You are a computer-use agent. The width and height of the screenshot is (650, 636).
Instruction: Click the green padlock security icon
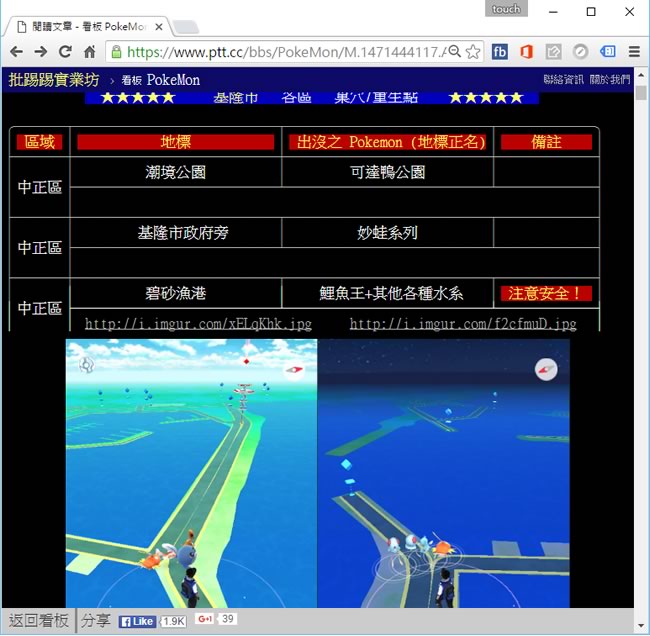116,52
